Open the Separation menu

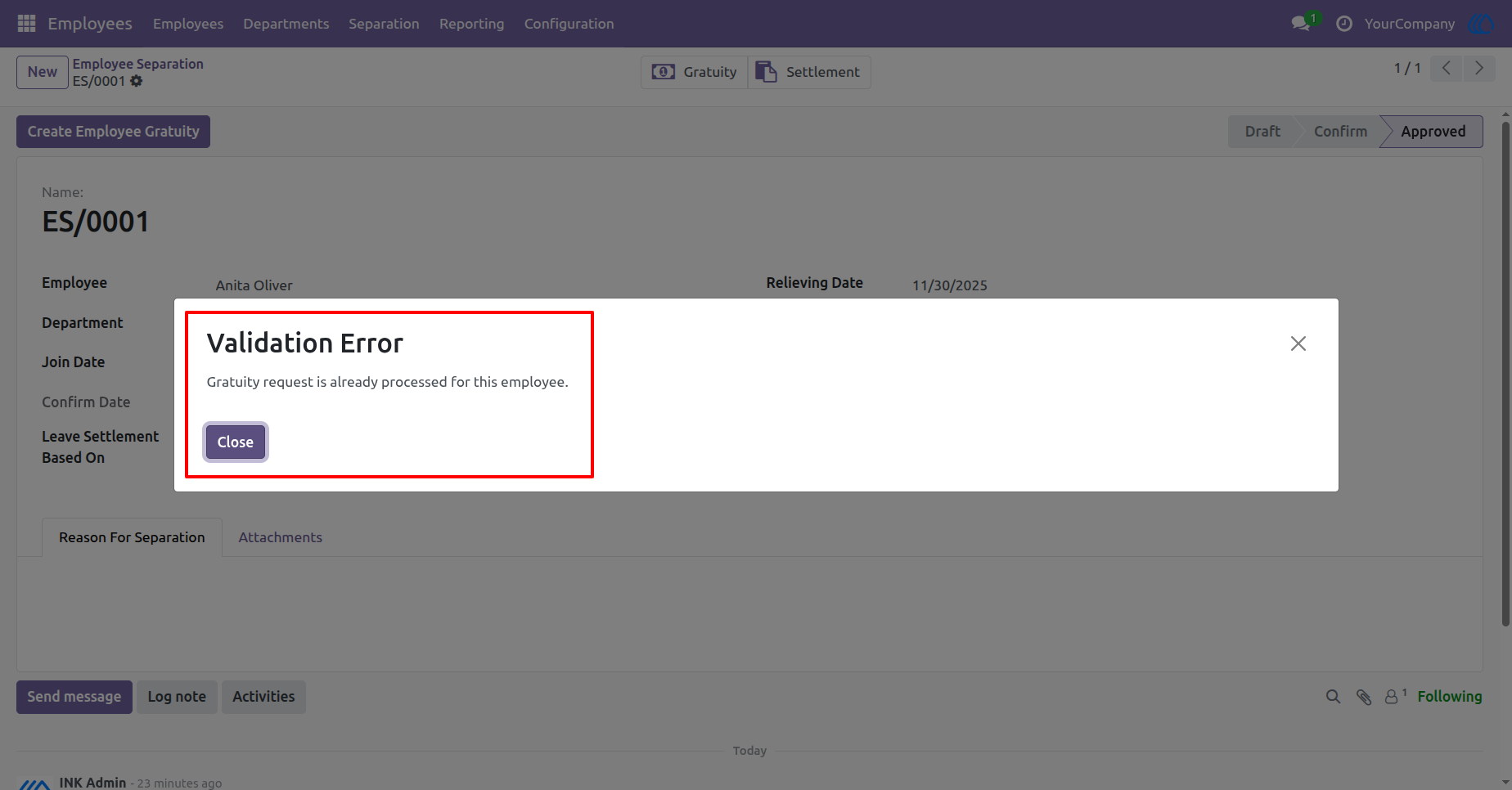pos(384,24)
